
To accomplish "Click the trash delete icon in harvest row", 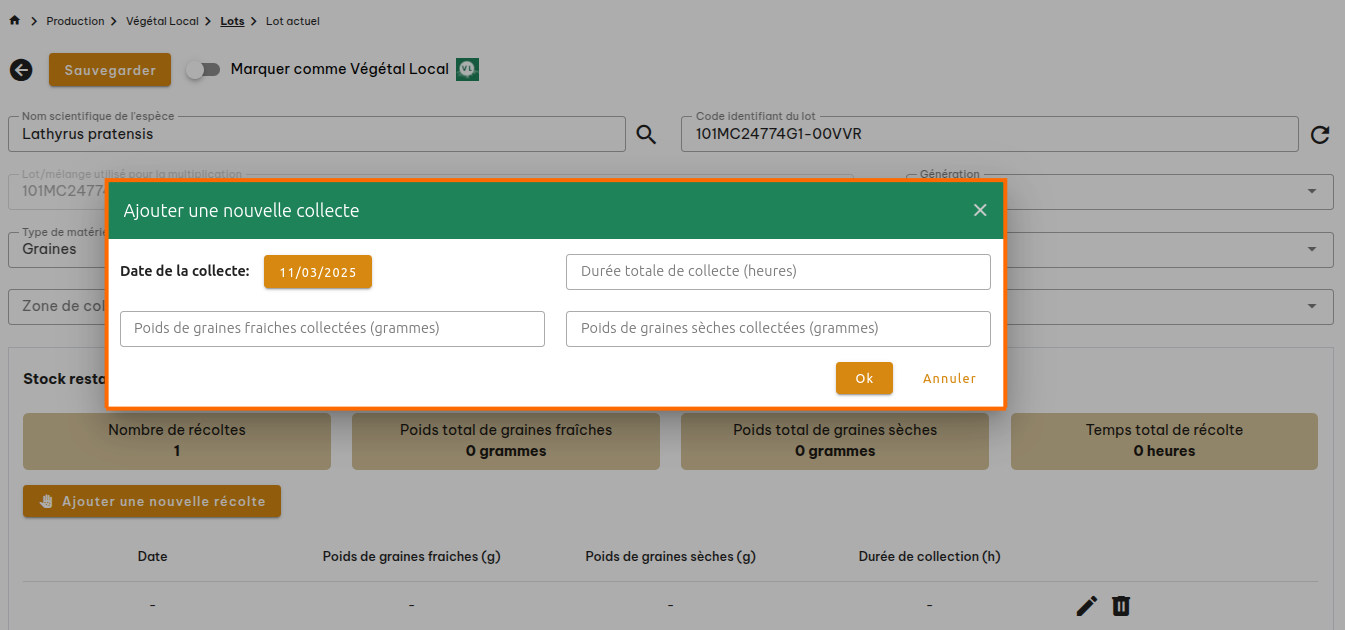I will [x=1122, y=606].
